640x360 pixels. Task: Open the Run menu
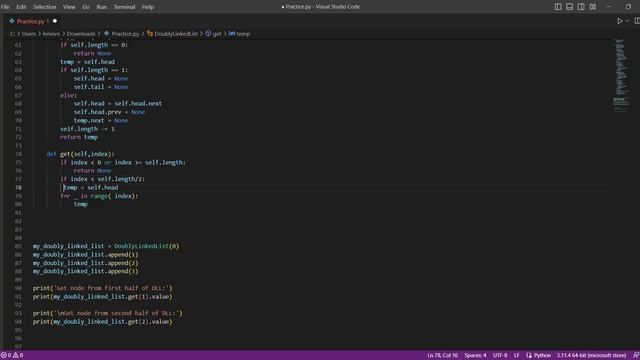tap(102, 7)
